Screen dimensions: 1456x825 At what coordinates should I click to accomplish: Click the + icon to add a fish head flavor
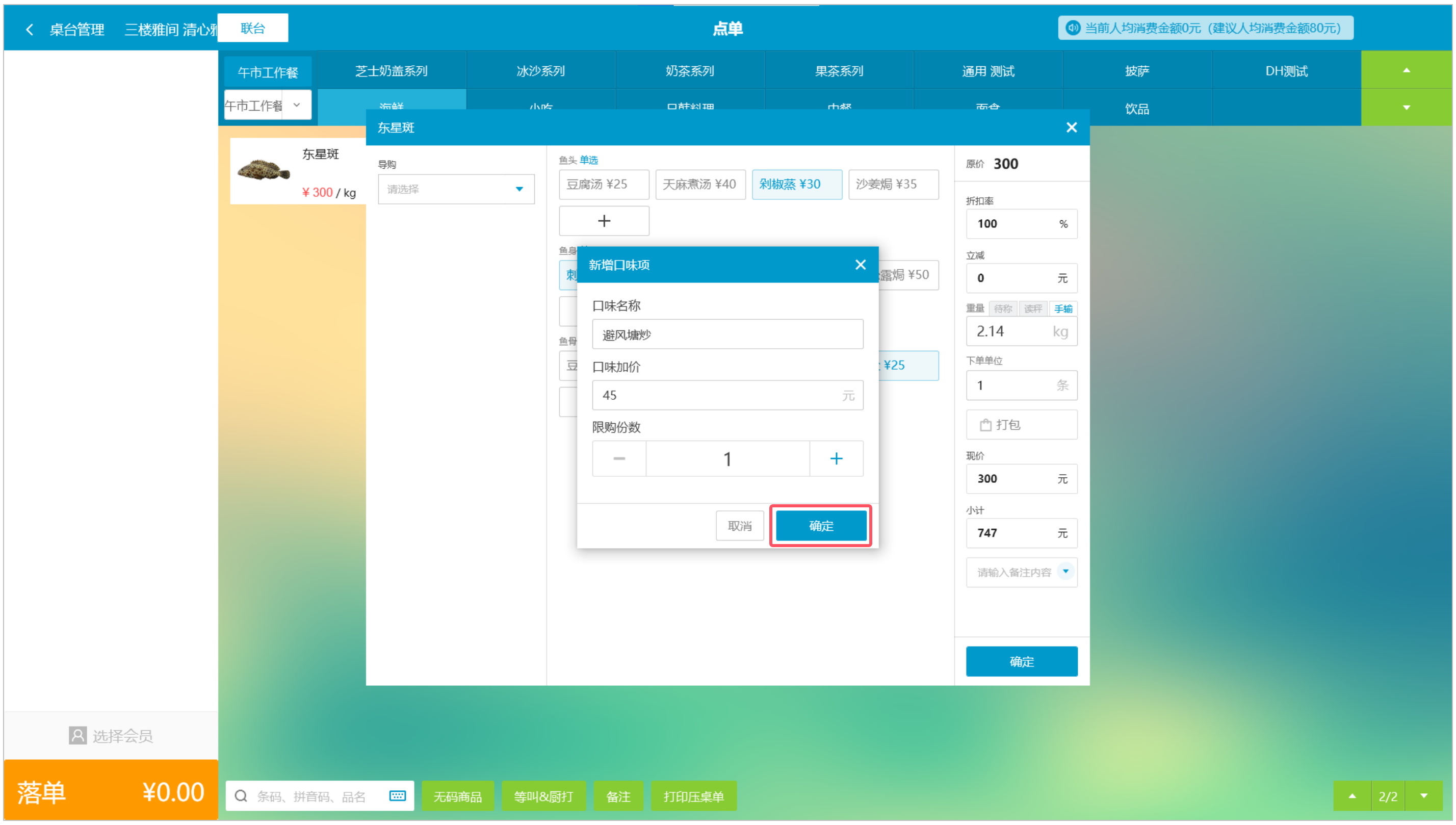click(604, 220)
